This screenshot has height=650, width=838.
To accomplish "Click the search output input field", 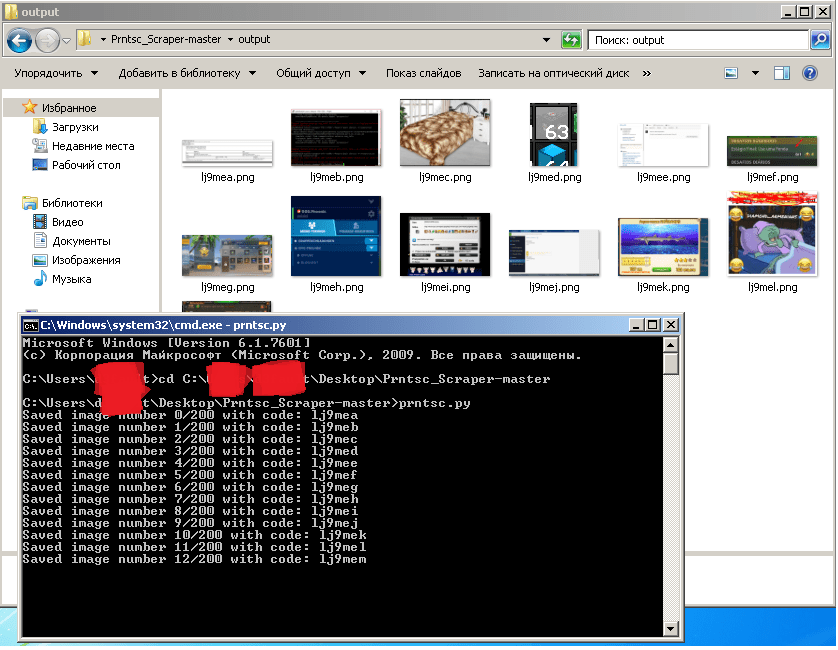I will pos(695,40).
